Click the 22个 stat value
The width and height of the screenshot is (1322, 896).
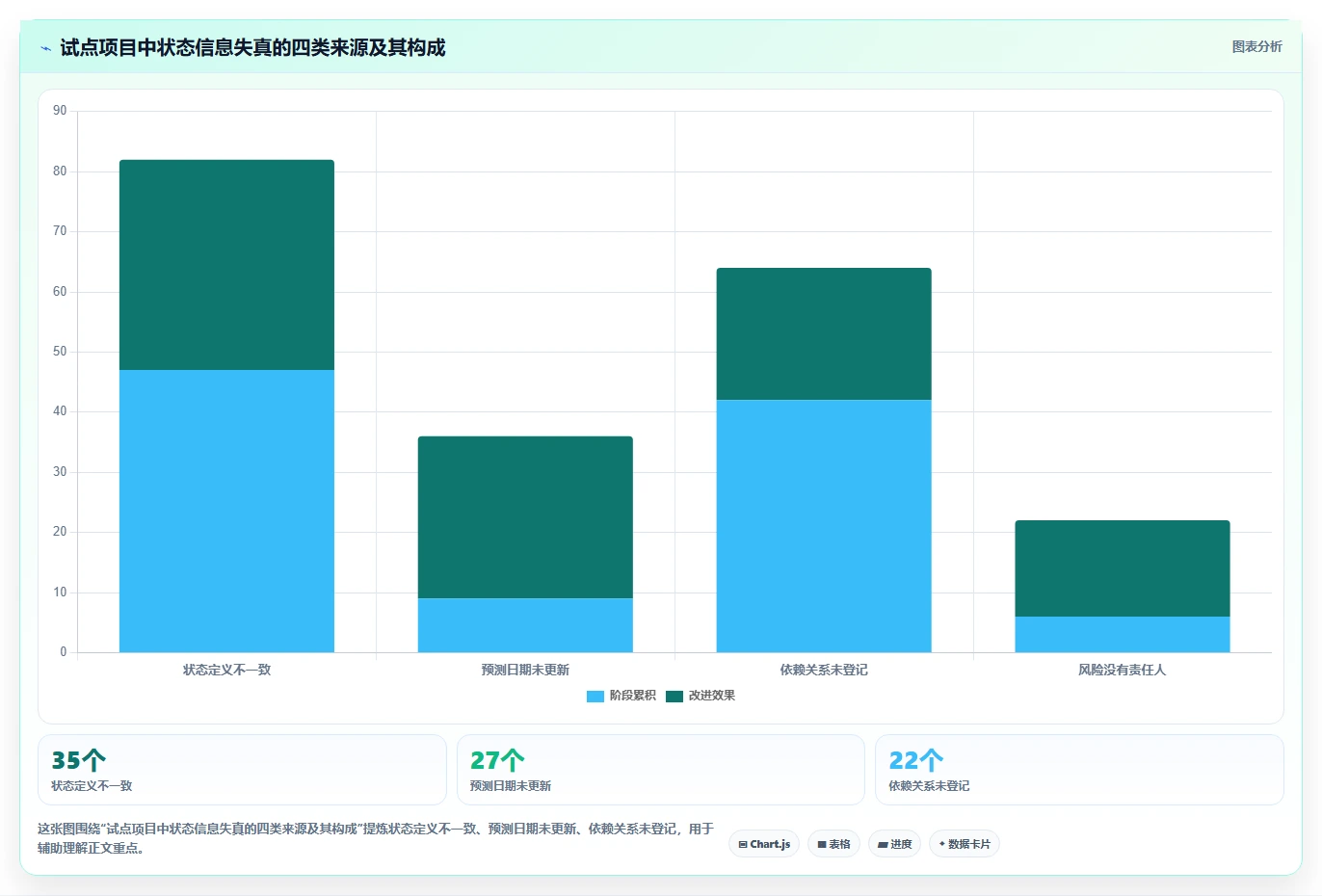pyautogui.click(x=916, y=760)
